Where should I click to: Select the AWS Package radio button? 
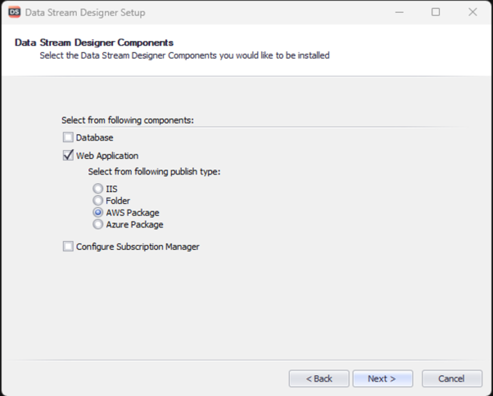click(98, 213)
